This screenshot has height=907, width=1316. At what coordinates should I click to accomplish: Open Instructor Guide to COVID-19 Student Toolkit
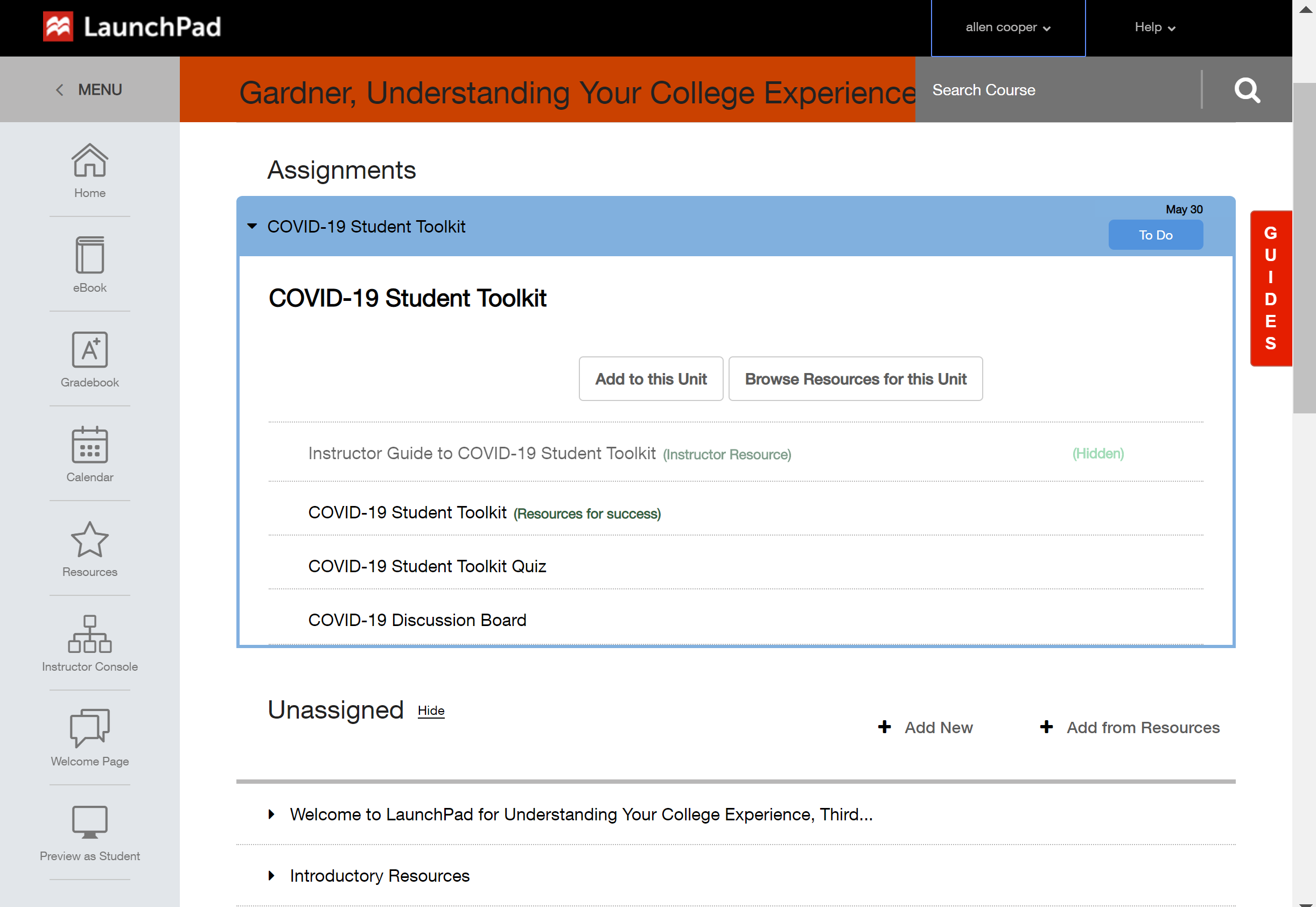tap(481, 453)
